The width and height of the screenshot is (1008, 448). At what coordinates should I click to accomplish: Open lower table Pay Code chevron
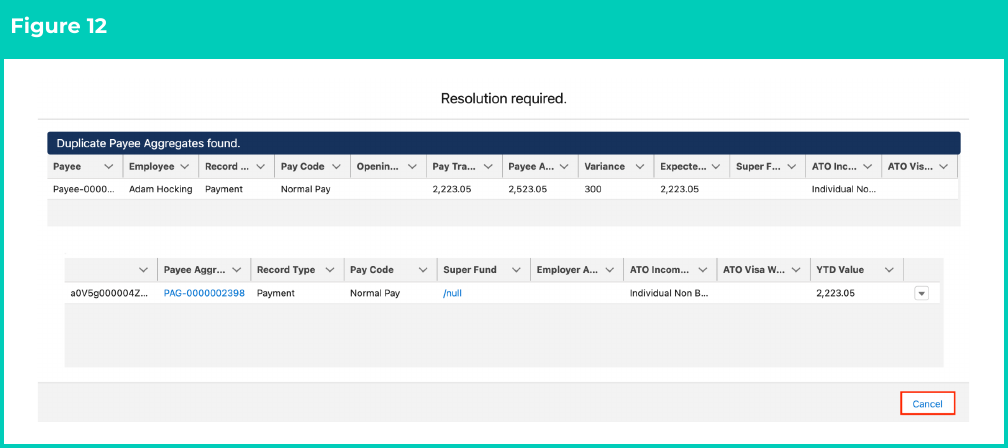[422, 270]
